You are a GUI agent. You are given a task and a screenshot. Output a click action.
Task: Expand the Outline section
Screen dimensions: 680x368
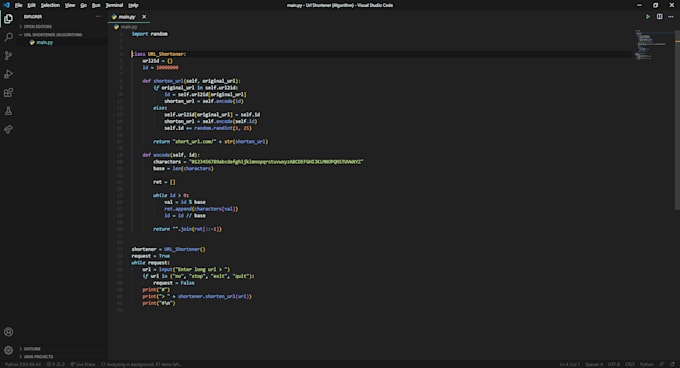tap(32, 348)
